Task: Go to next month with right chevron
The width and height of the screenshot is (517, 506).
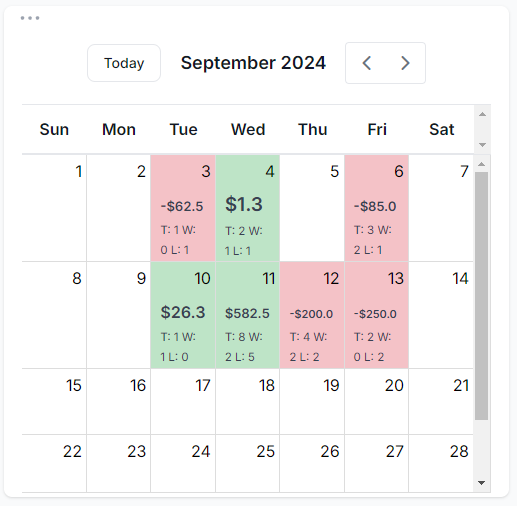Action: point(405,63)
